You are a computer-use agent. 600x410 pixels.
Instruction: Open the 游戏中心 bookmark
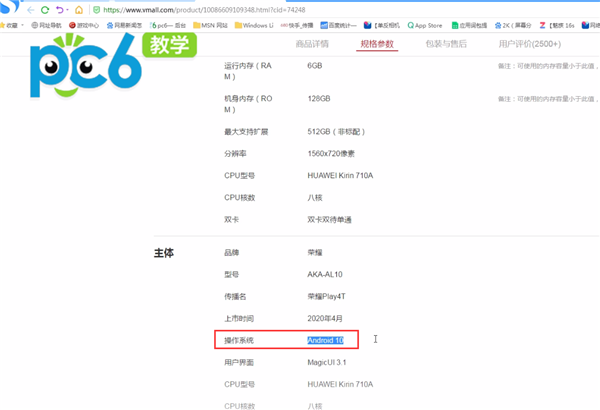84,25
